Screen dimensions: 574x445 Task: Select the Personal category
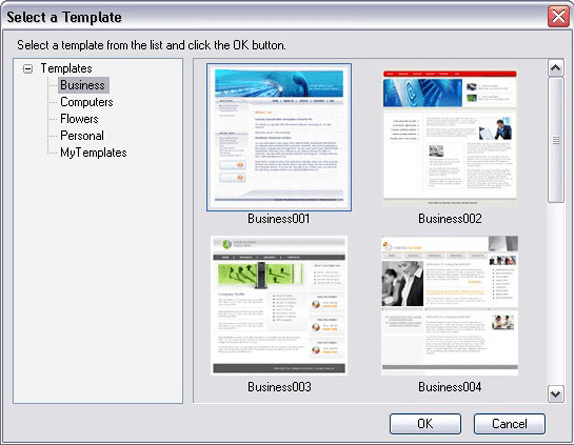82,135
